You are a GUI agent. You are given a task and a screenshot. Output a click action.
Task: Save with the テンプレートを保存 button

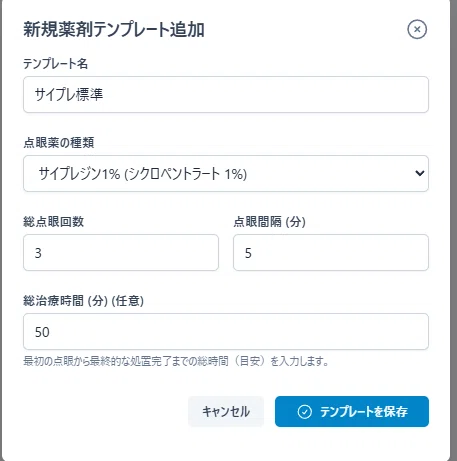tap(352, 411)
